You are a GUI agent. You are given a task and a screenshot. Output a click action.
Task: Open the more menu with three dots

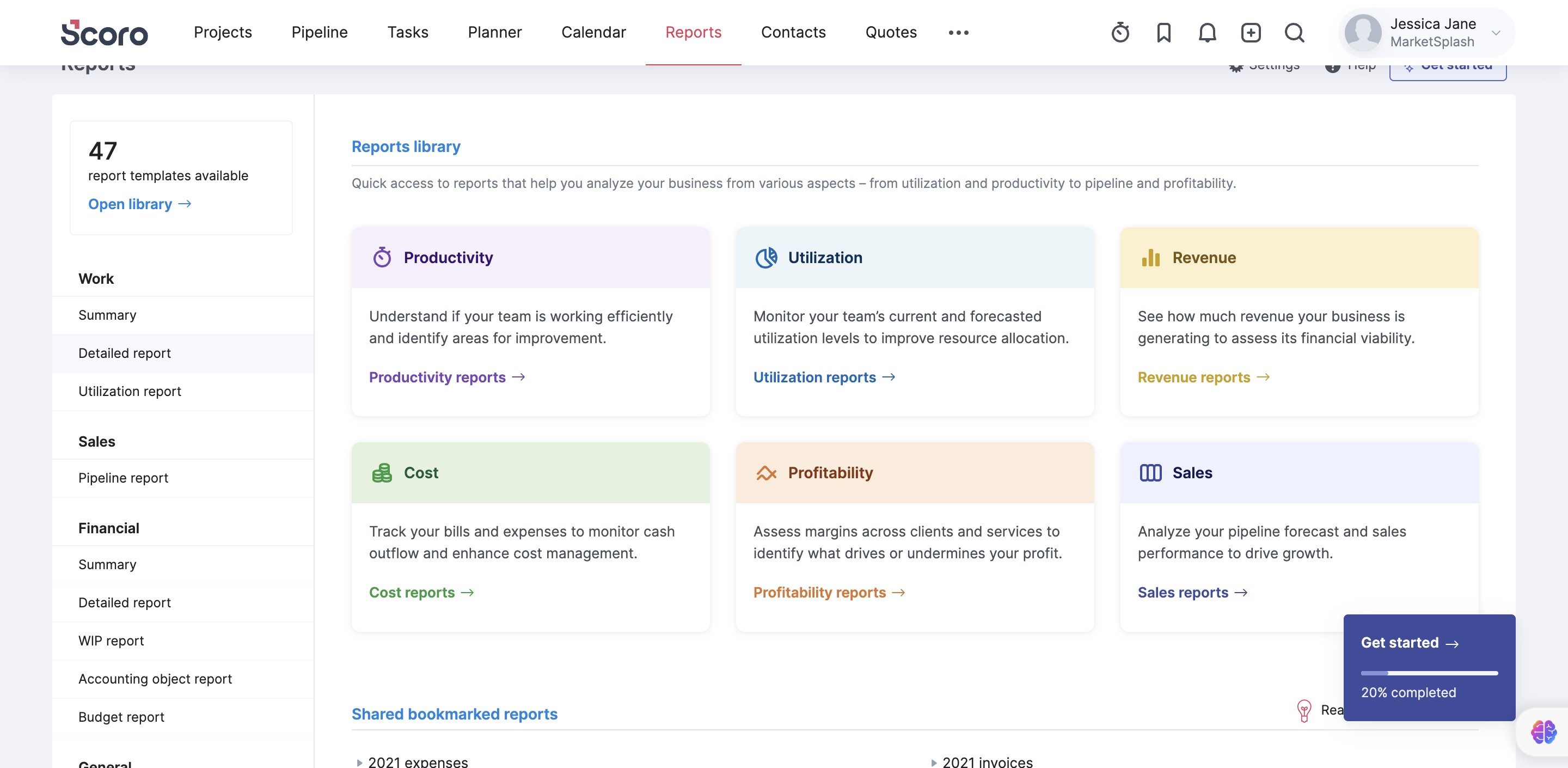point(958,32)
